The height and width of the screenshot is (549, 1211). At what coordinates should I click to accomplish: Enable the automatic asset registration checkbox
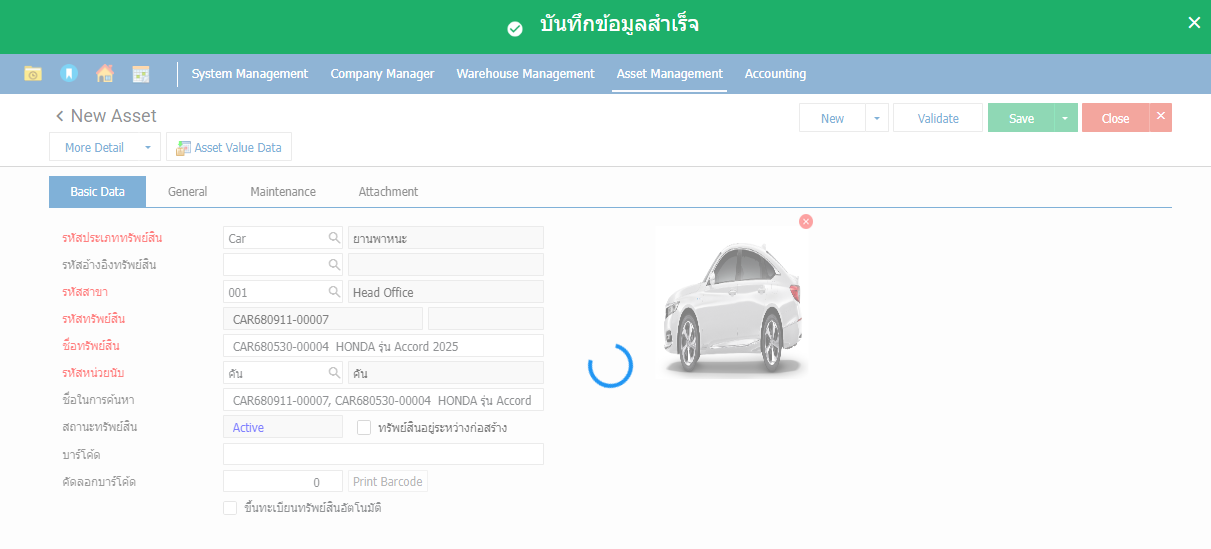pos(230,508)
